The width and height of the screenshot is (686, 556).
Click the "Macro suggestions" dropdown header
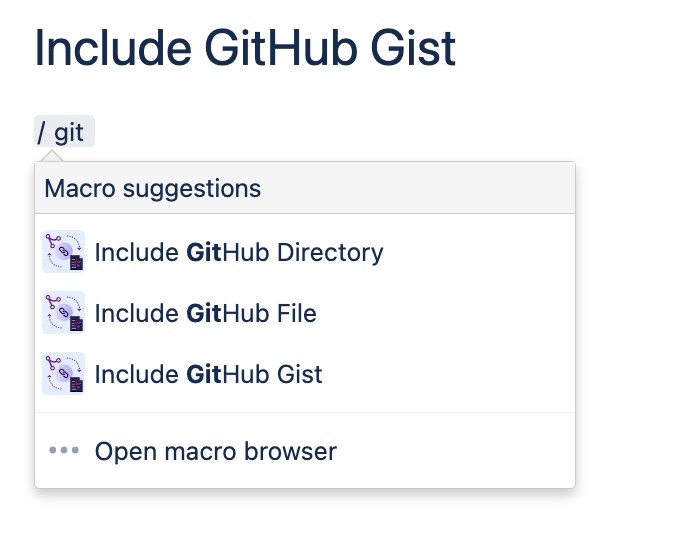click(x=152, y=188)
